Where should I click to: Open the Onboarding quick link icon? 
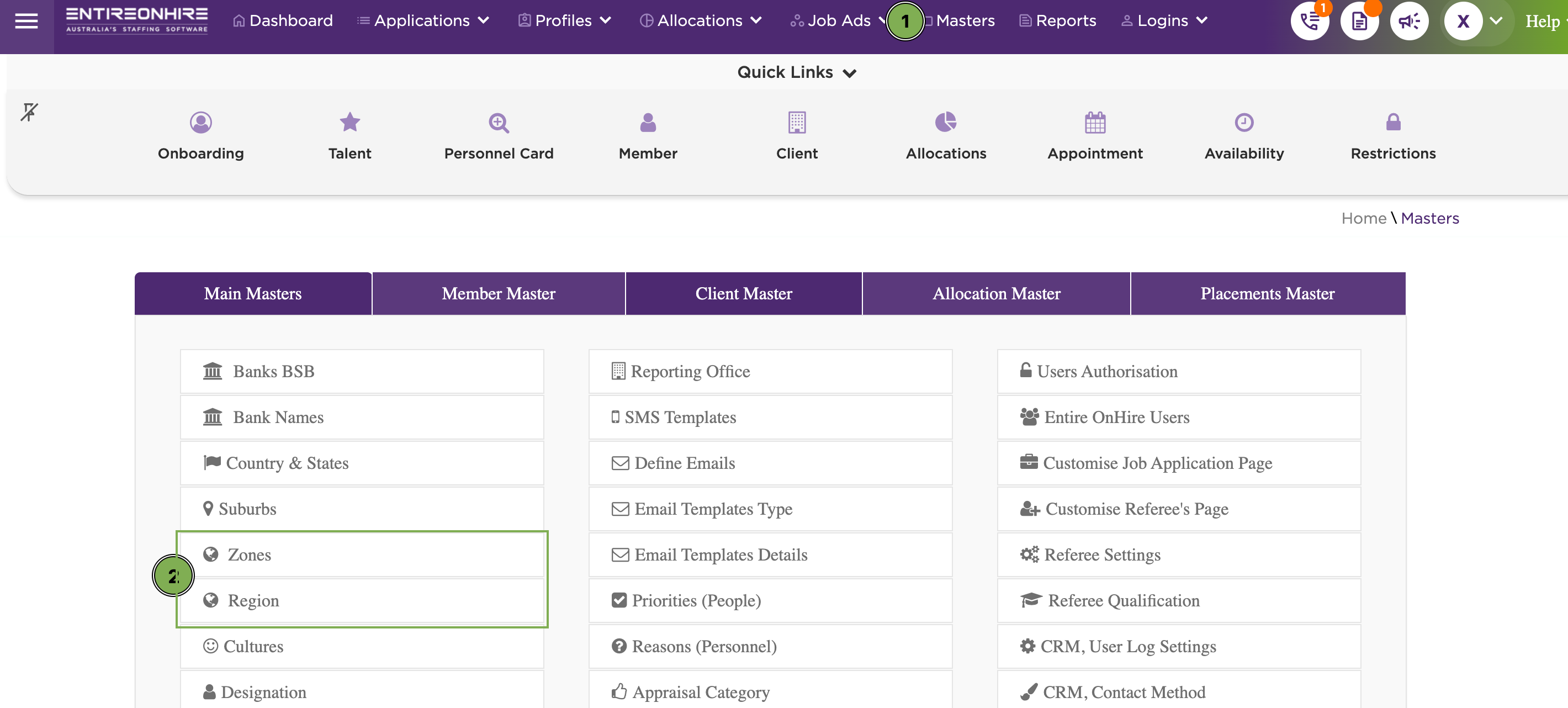tap(201, 123)
